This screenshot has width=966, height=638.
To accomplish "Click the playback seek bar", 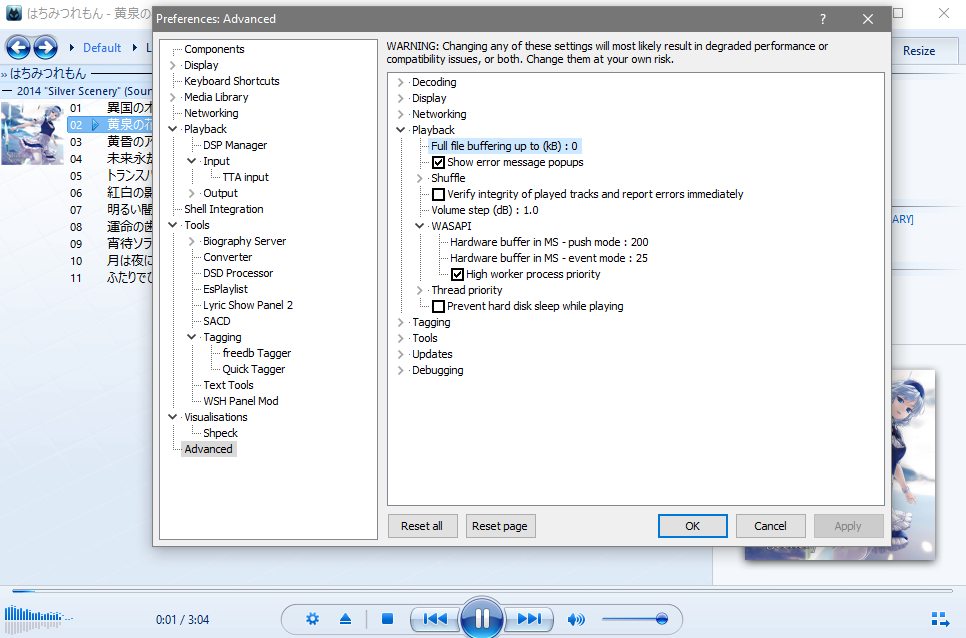I will (482, 591).
